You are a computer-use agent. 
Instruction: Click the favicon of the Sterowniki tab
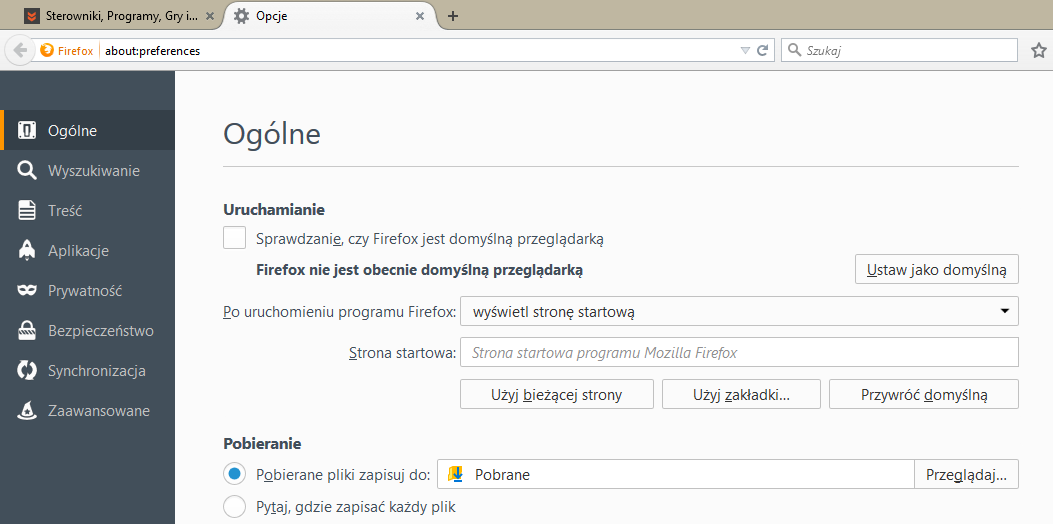tap(30, 16)
